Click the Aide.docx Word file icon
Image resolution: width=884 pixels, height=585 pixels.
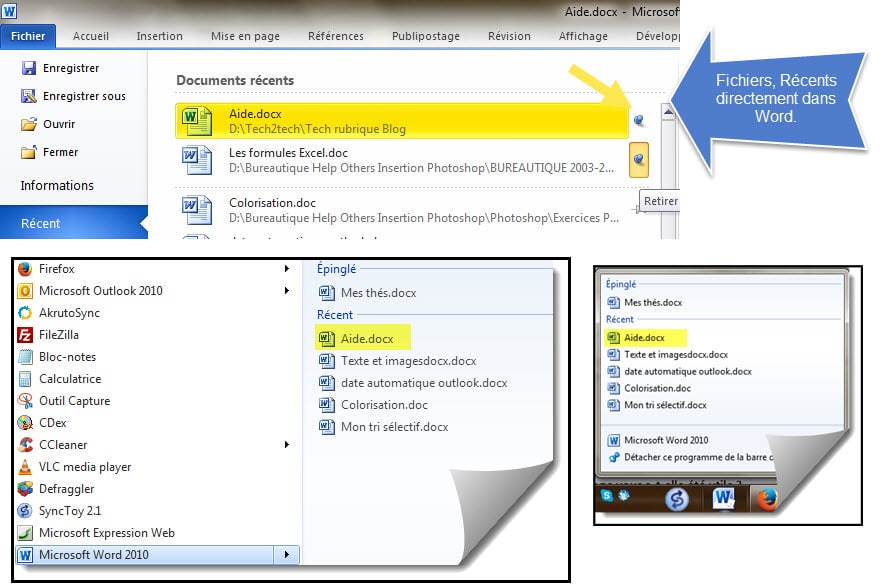(x=196, y=121)
